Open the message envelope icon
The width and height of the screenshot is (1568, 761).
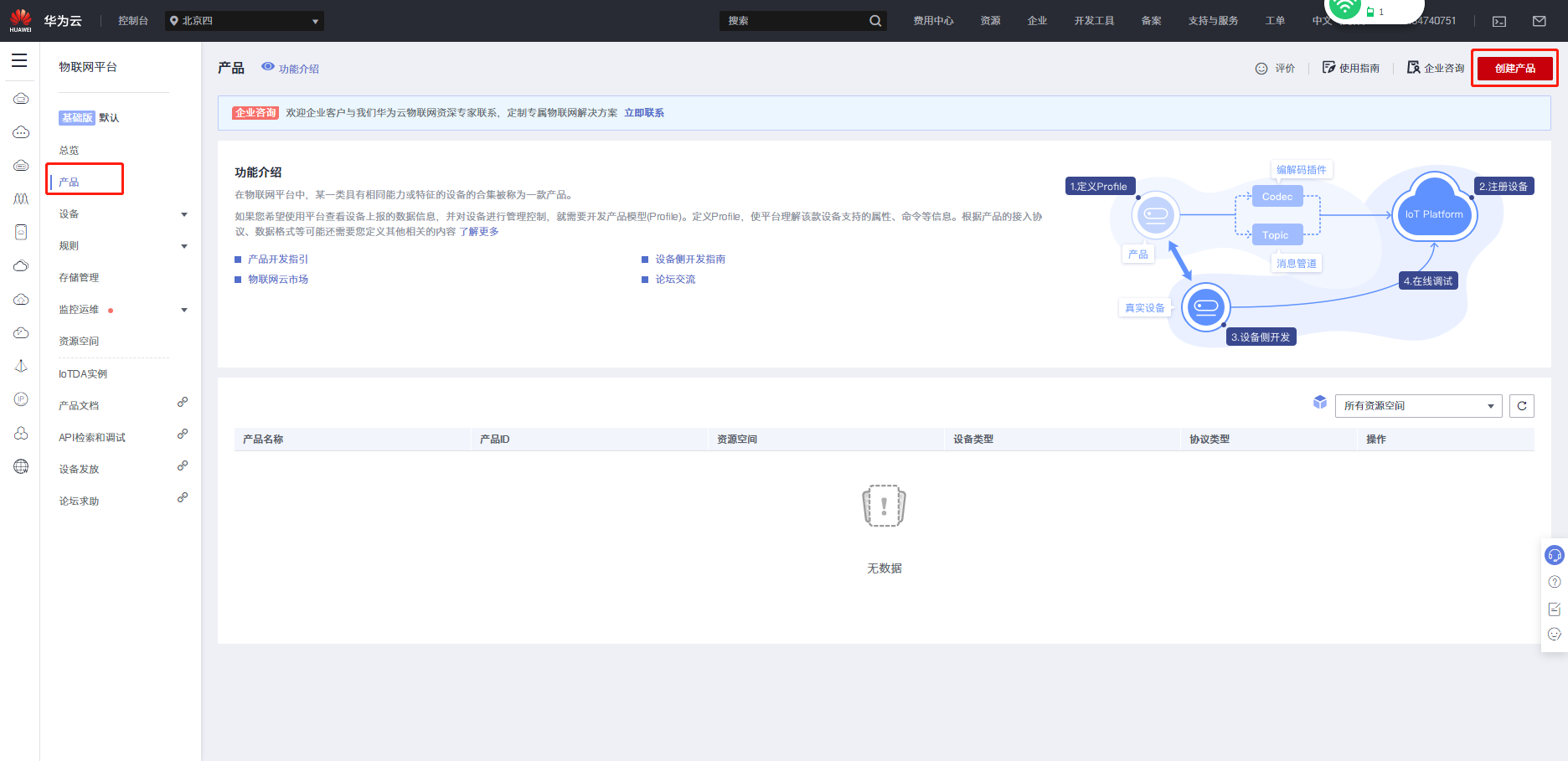[1540, 21]
